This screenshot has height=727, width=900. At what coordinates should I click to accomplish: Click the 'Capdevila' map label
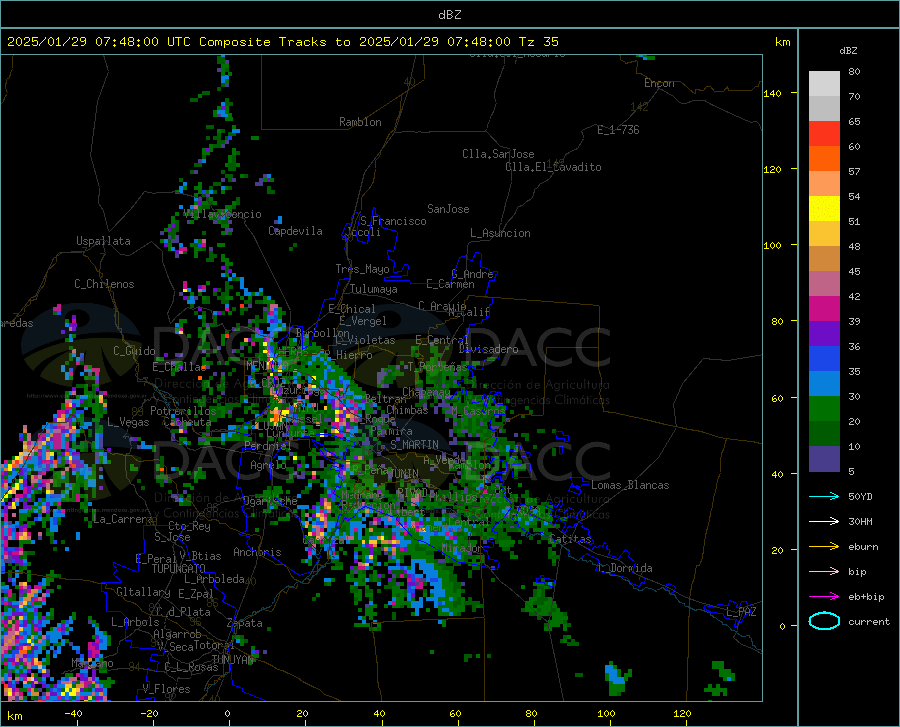(x=295, y=231)
